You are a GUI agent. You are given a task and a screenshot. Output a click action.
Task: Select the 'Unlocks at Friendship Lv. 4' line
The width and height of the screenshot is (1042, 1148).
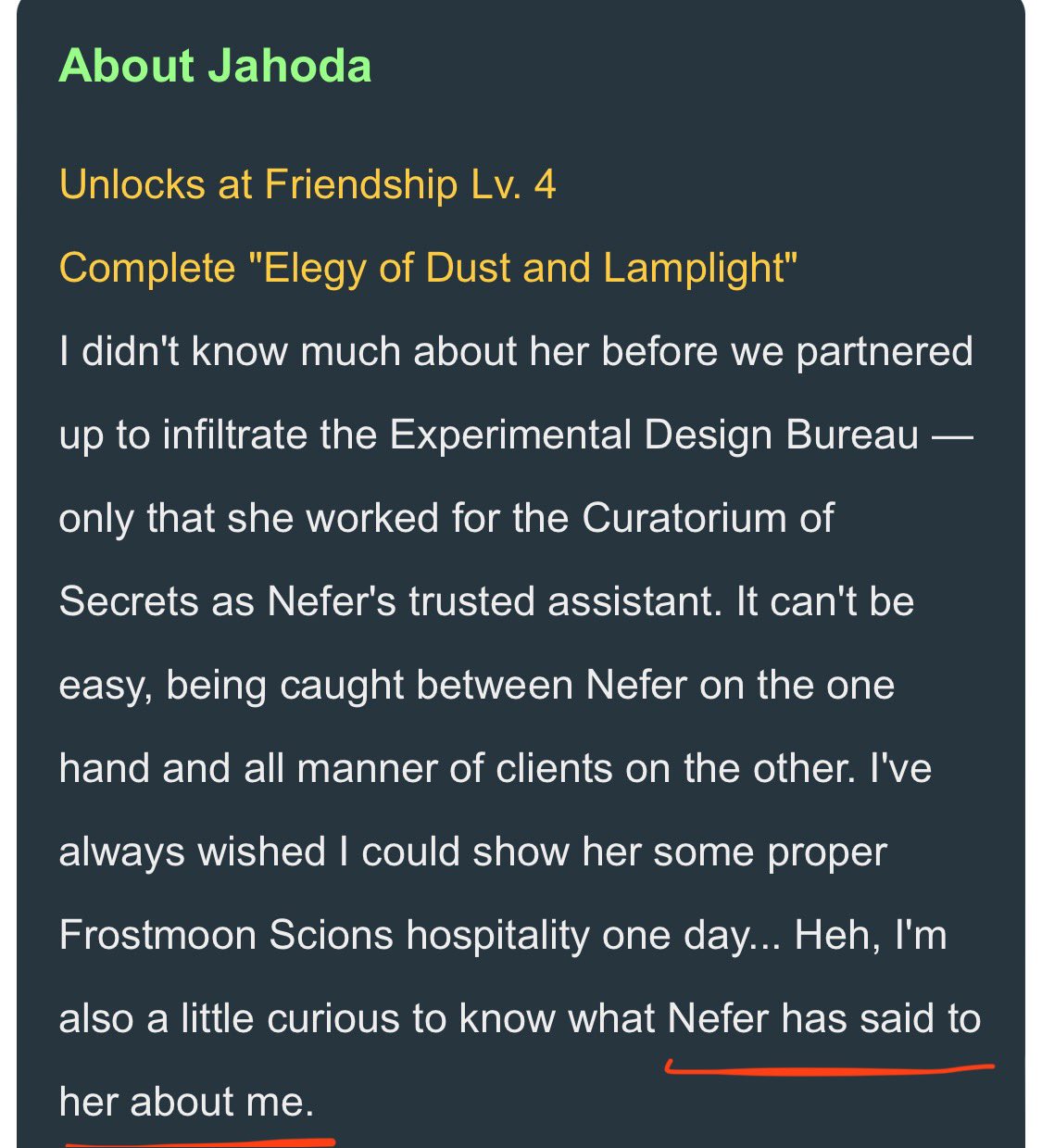[x=308, y=184]
